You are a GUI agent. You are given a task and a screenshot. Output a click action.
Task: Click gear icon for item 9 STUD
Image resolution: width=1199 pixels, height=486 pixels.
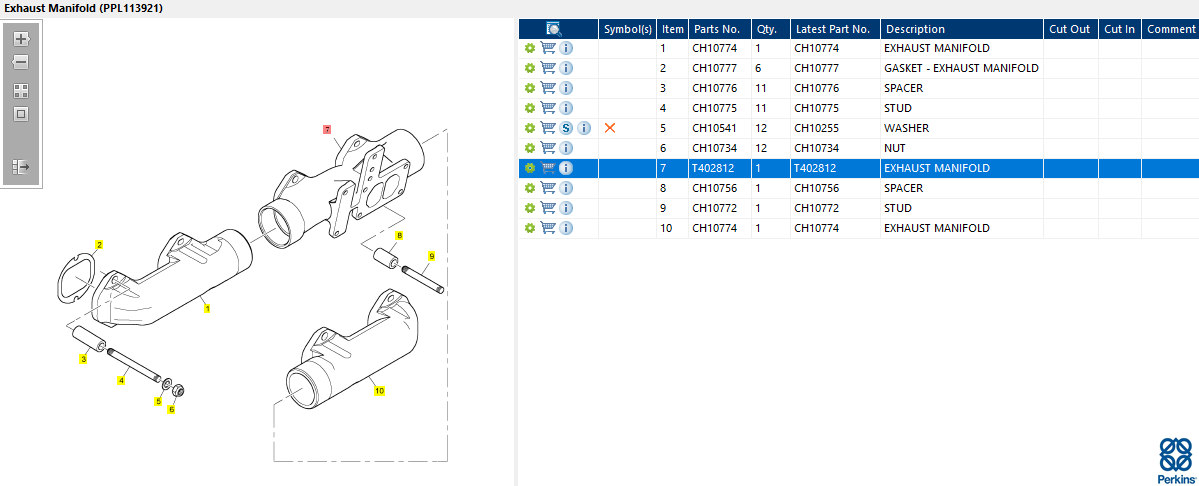[530, 208]
